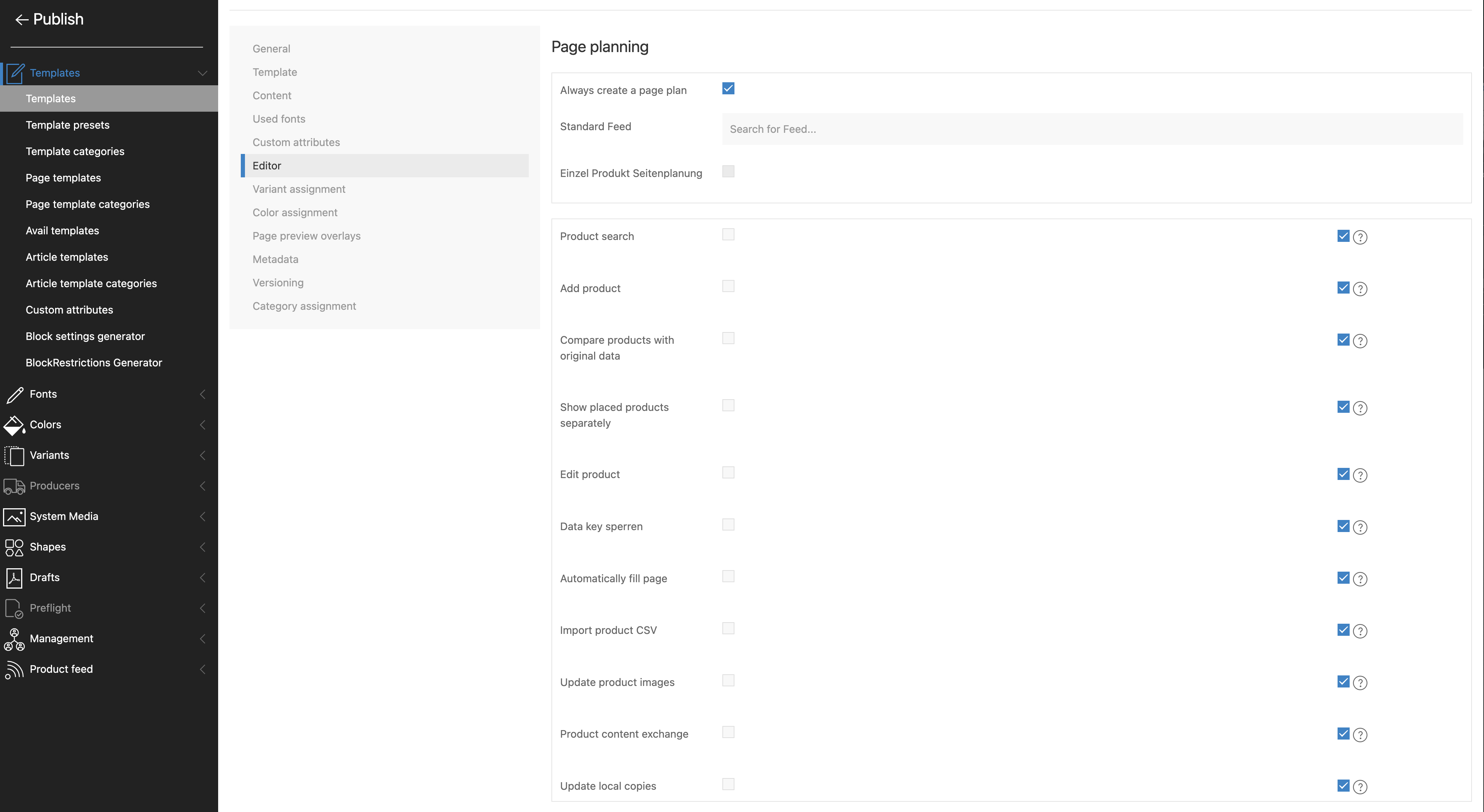Open Page templates in sidebar
Image resolution: width=1484 pixels, height=812 pixels.
point(63,178)
